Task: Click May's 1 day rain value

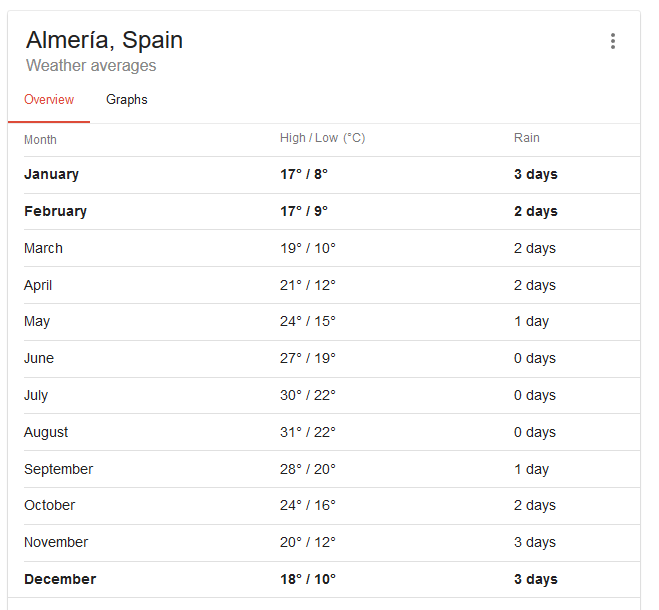Action: pyautogui.click(x=531, y=321)
